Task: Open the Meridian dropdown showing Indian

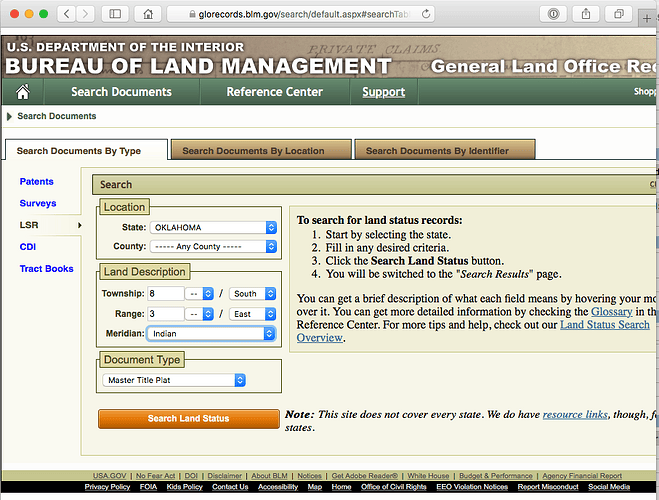Action: 211,334
